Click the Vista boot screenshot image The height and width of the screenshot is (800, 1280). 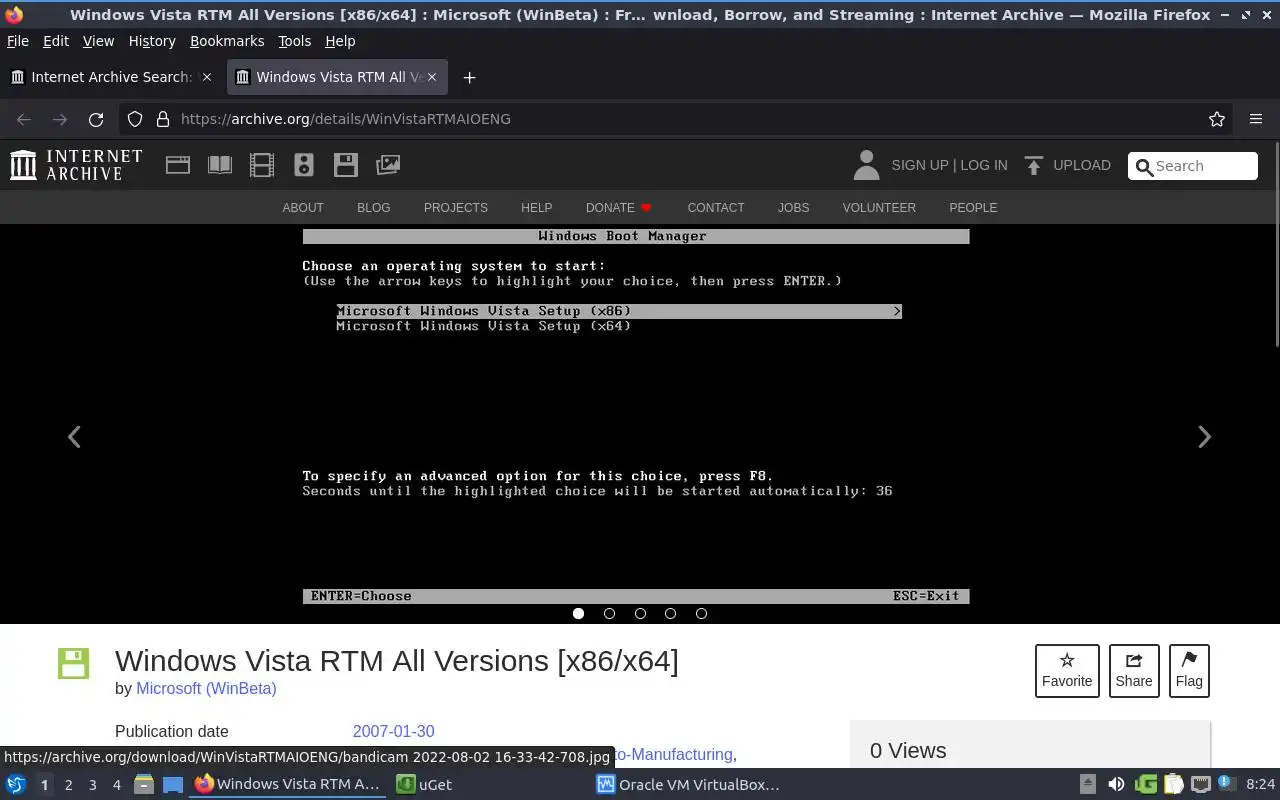636,415
